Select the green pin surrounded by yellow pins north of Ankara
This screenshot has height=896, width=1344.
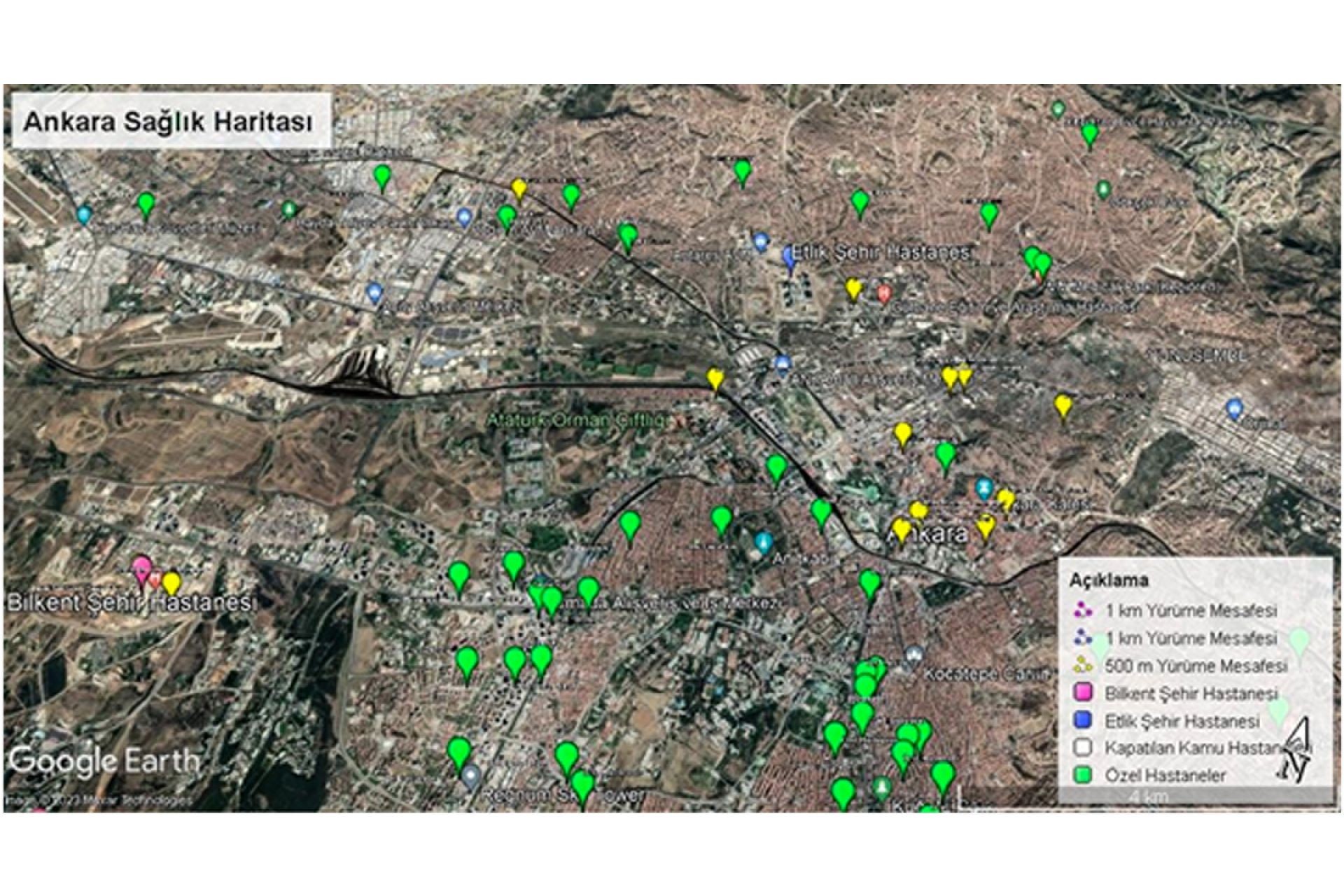pos(946,456)
